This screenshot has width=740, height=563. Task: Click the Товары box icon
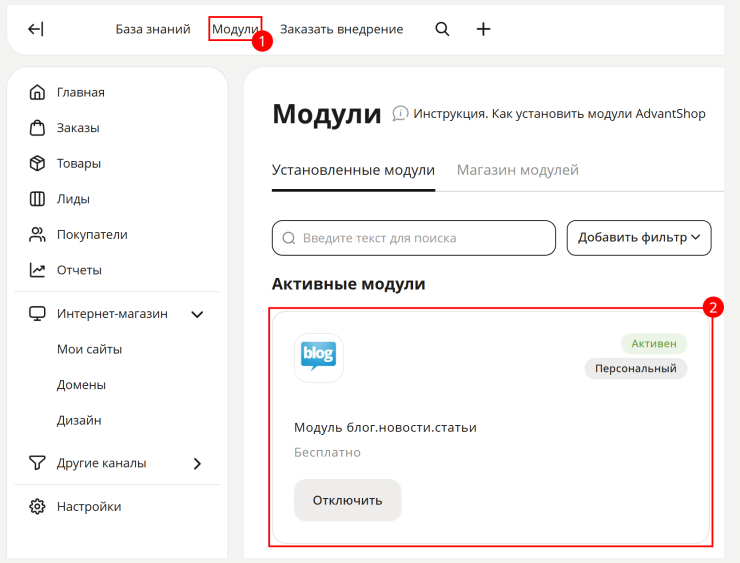click(x=37, y=163)
